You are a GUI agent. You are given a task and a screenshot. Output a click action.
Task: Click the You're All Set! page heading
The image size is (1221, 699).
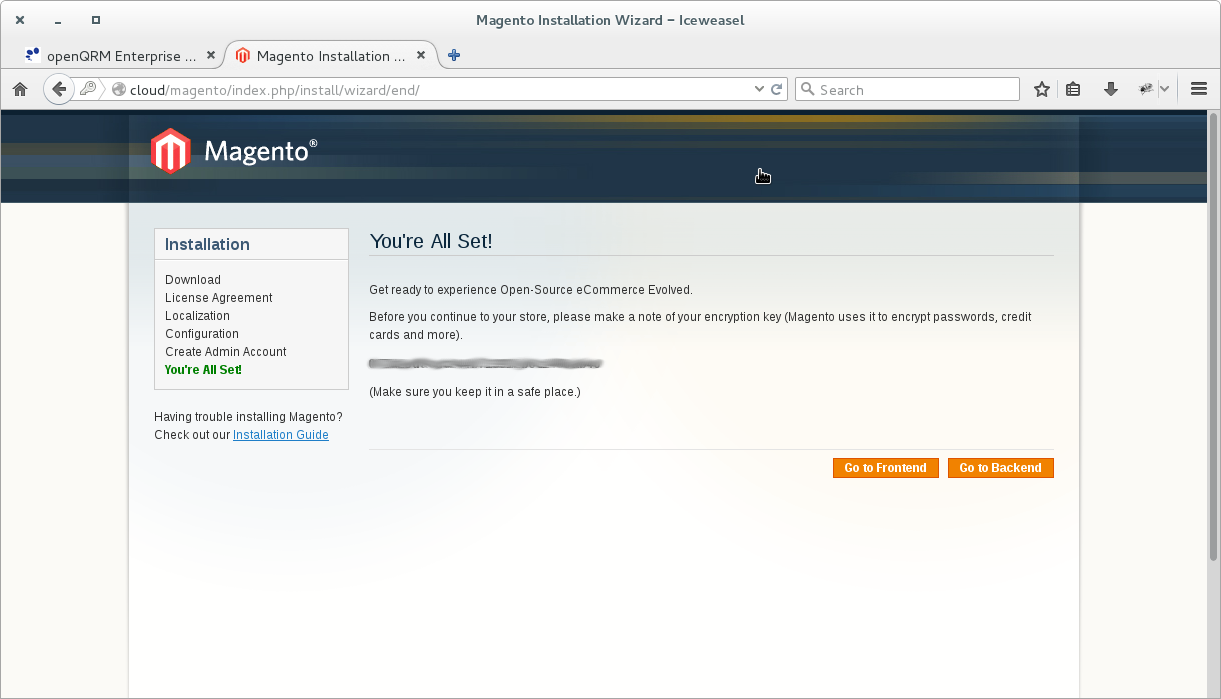click(431, 241)
